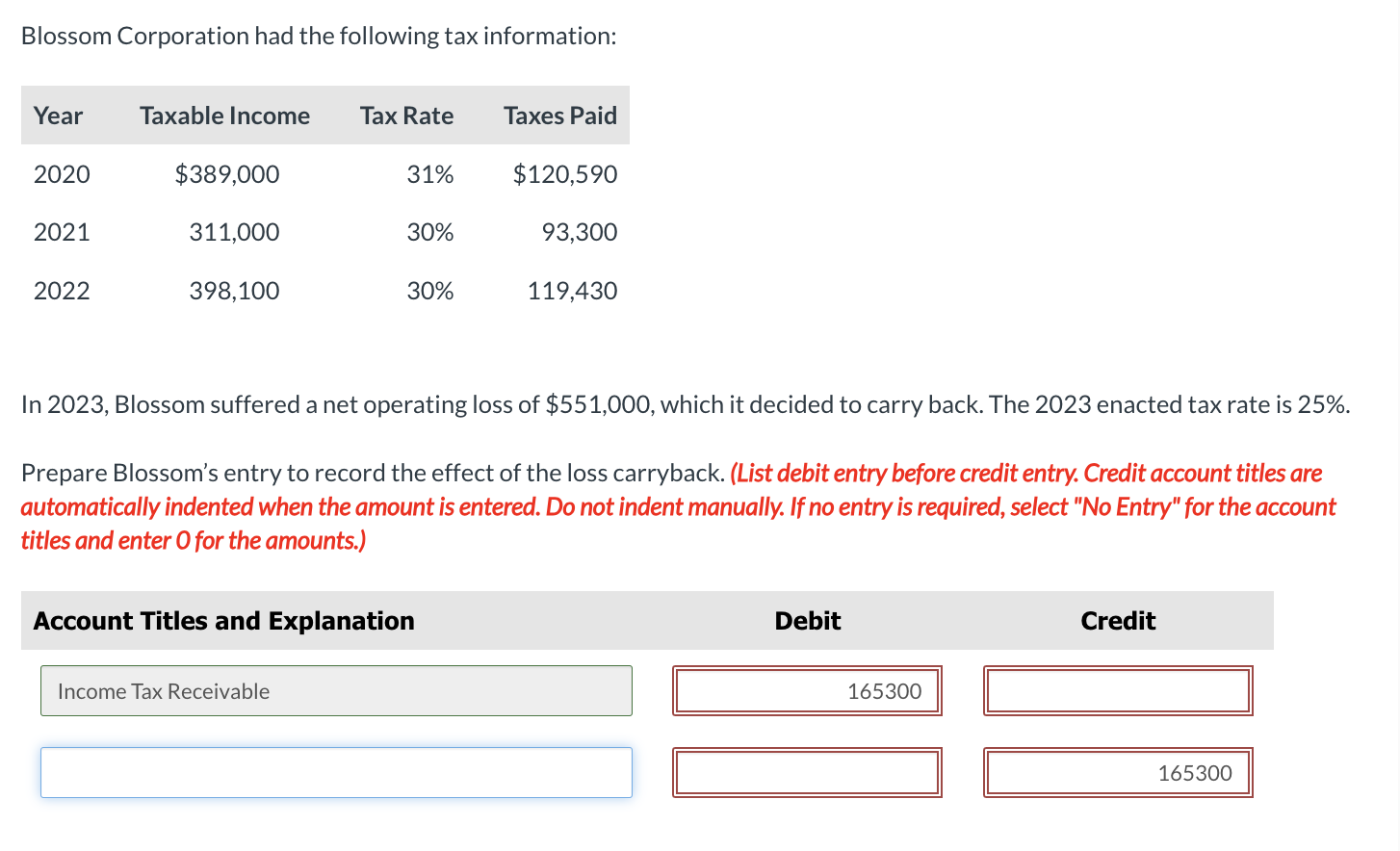
Task: Click the Taxes Paid column header
Action: click(560, 115)
